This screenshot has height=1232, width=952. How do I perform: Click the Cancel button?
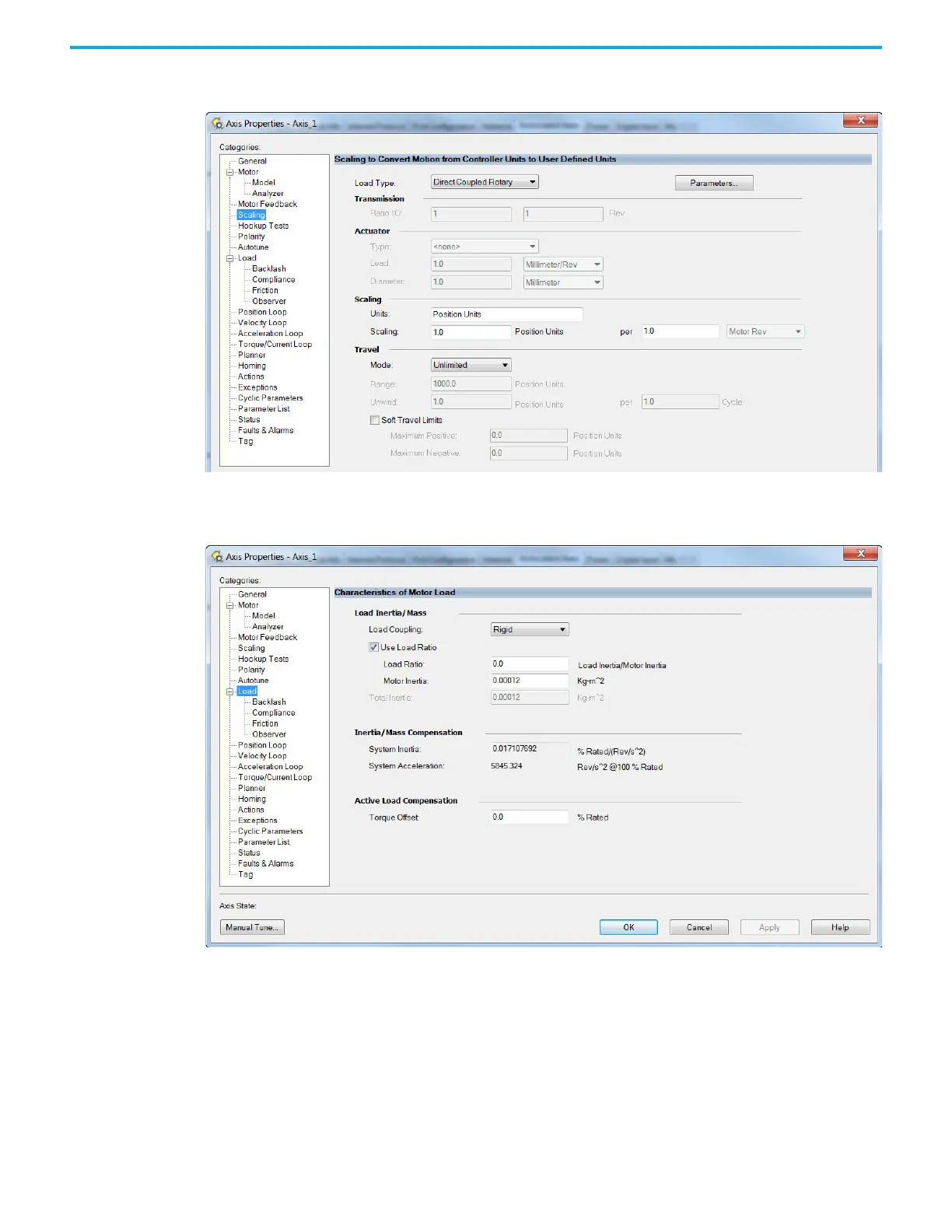(699, 927)
